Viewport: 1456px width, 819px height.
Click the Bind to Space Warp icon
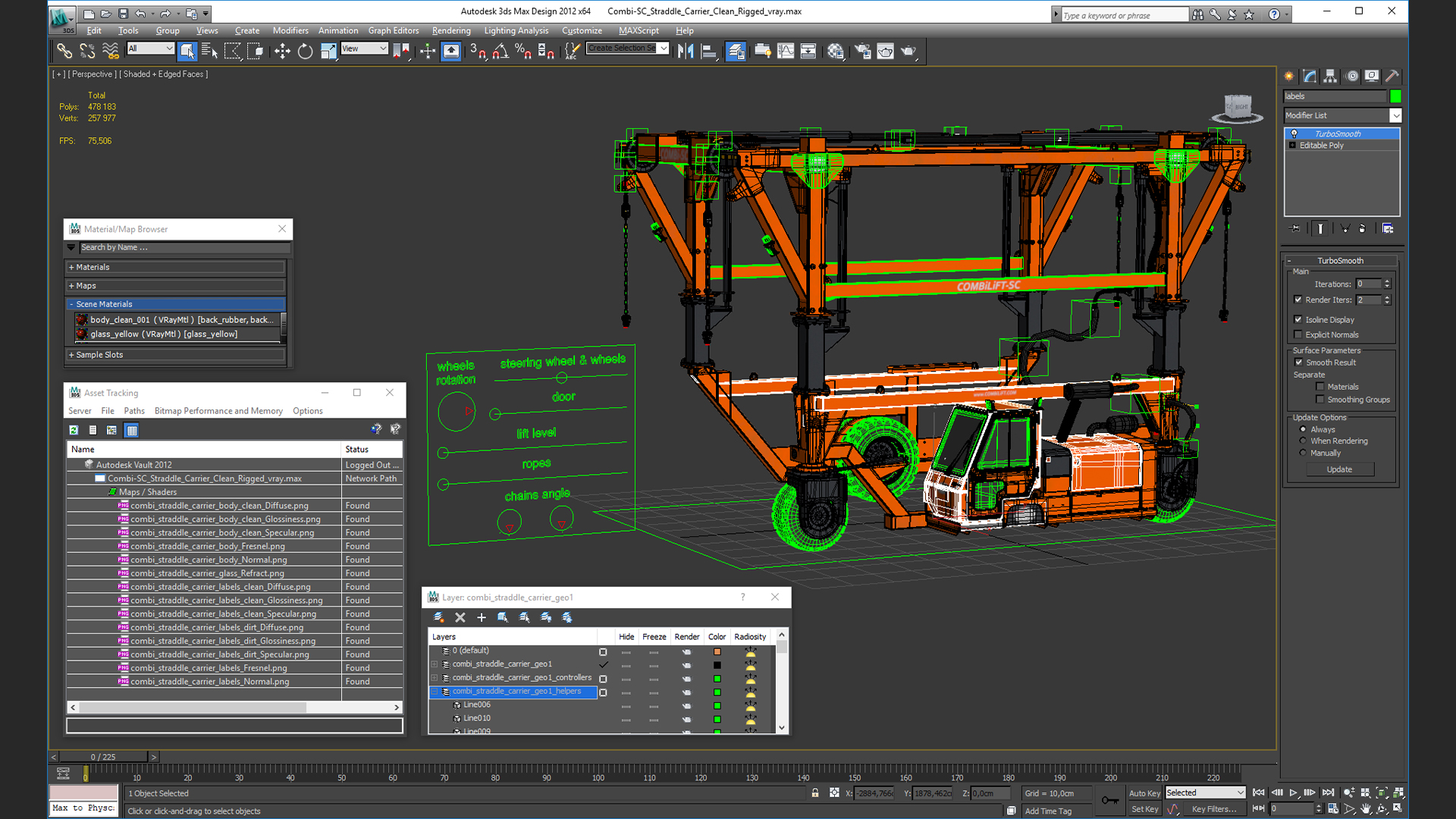click(111, 51)
